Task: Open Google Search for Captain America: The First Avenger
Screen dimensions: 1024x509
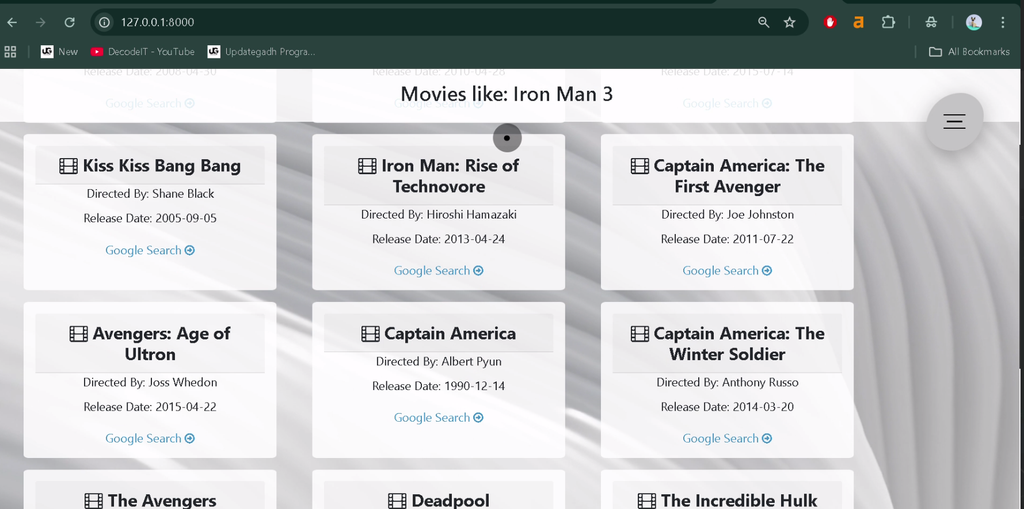Action: click(727, 271)
